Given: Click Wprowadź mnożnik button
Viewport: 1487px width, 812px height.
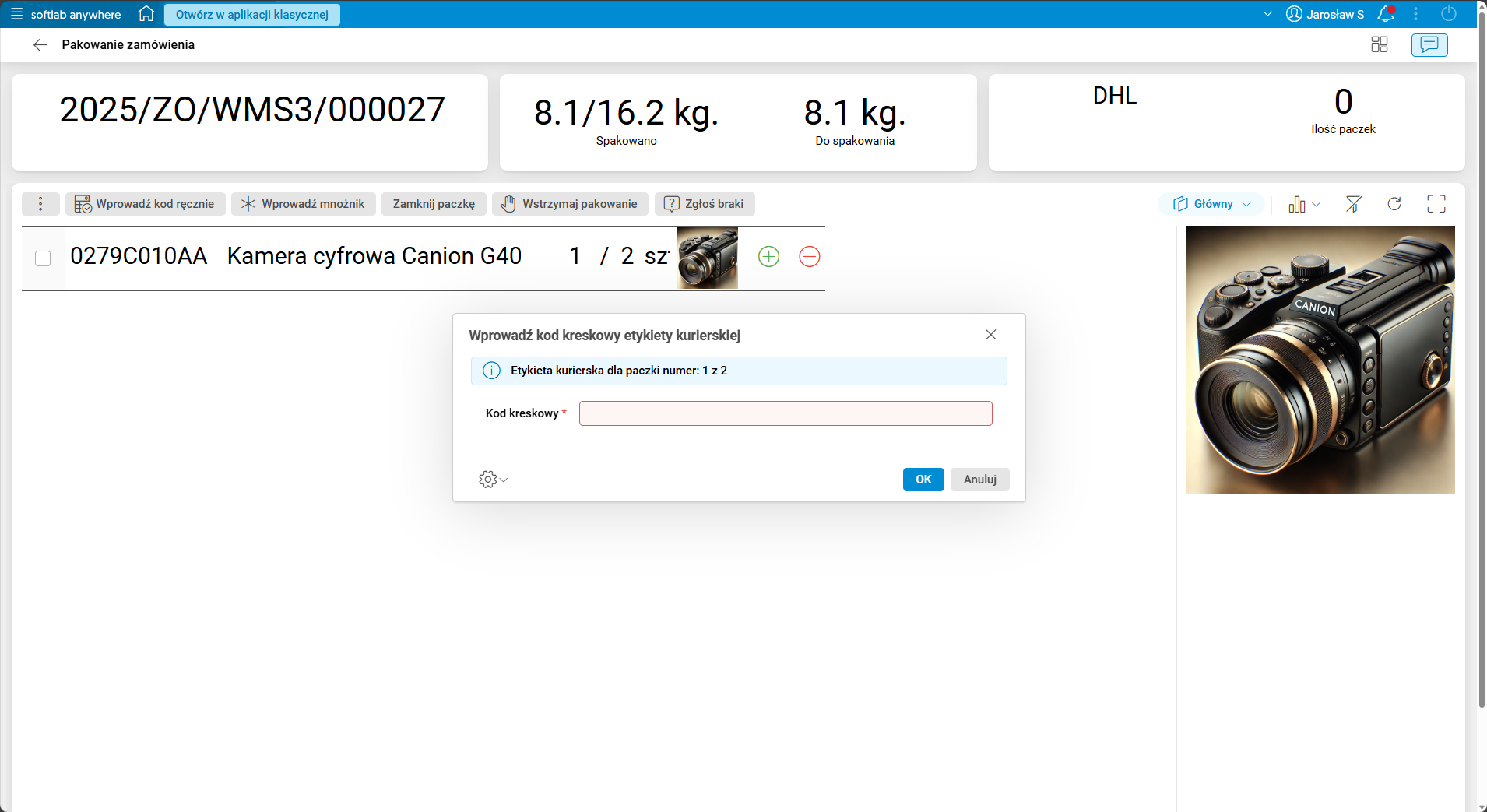Looking at the screenshot, I should (304, 204).
